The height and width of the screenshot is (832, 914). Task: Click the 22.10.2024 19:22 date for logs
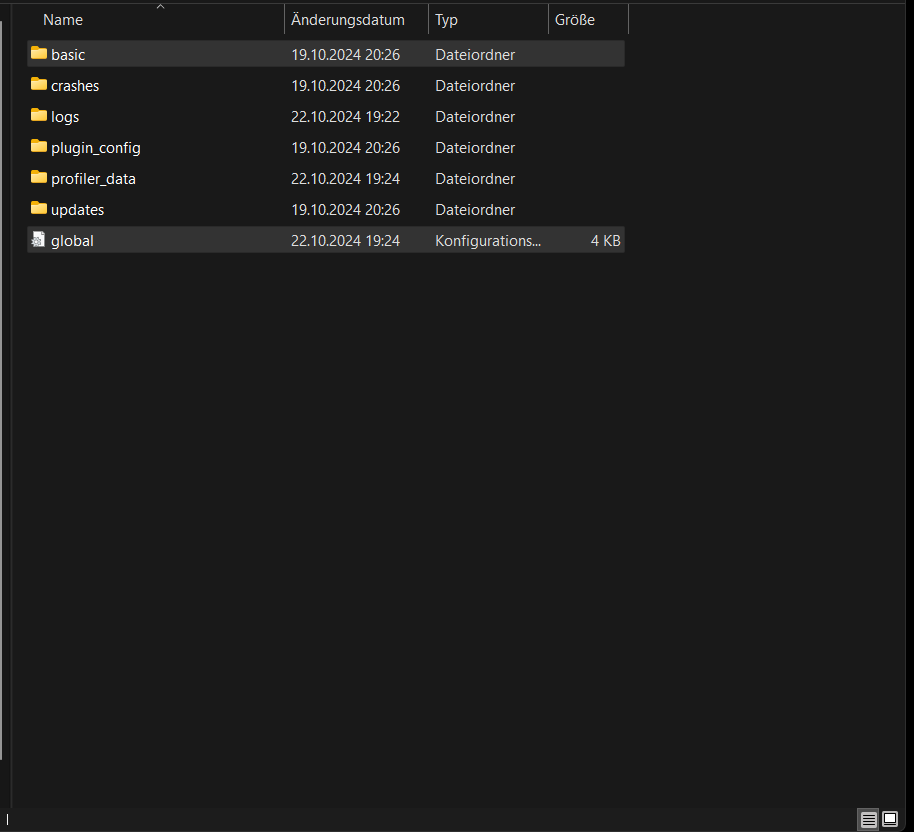[x=345, y=116]
